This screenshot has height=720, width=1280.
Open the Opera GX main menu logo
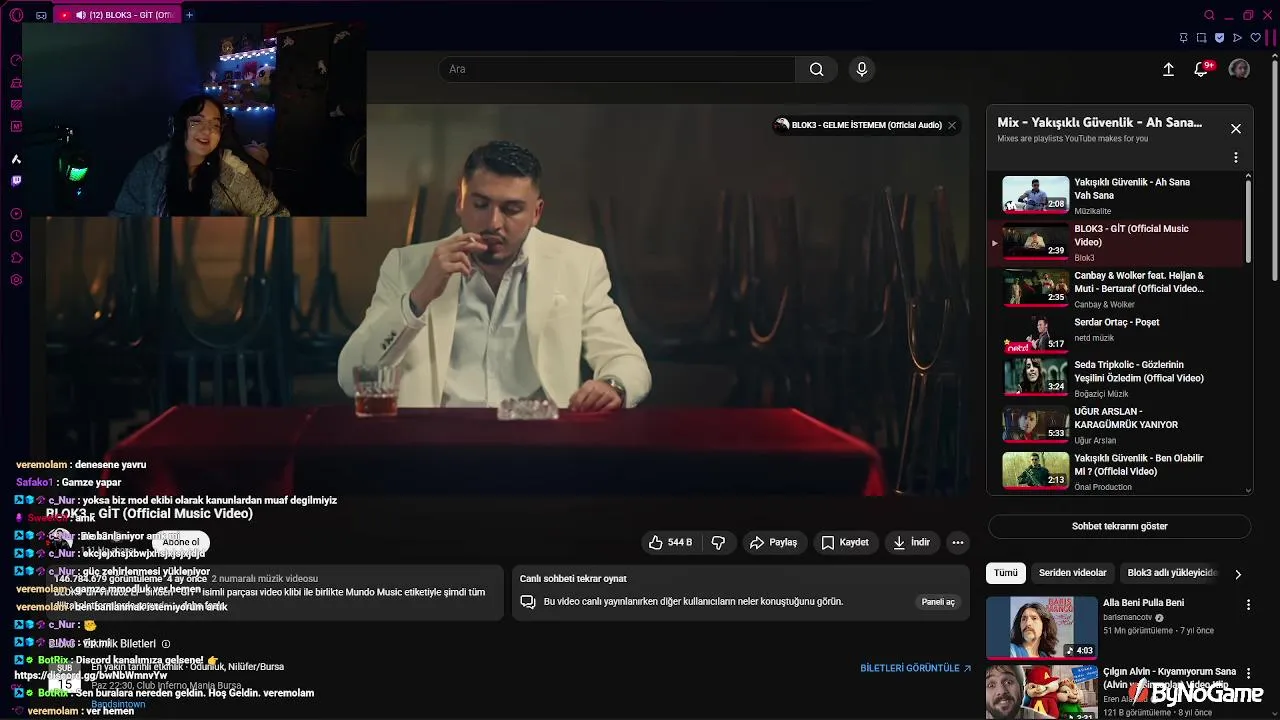point(16,15)
